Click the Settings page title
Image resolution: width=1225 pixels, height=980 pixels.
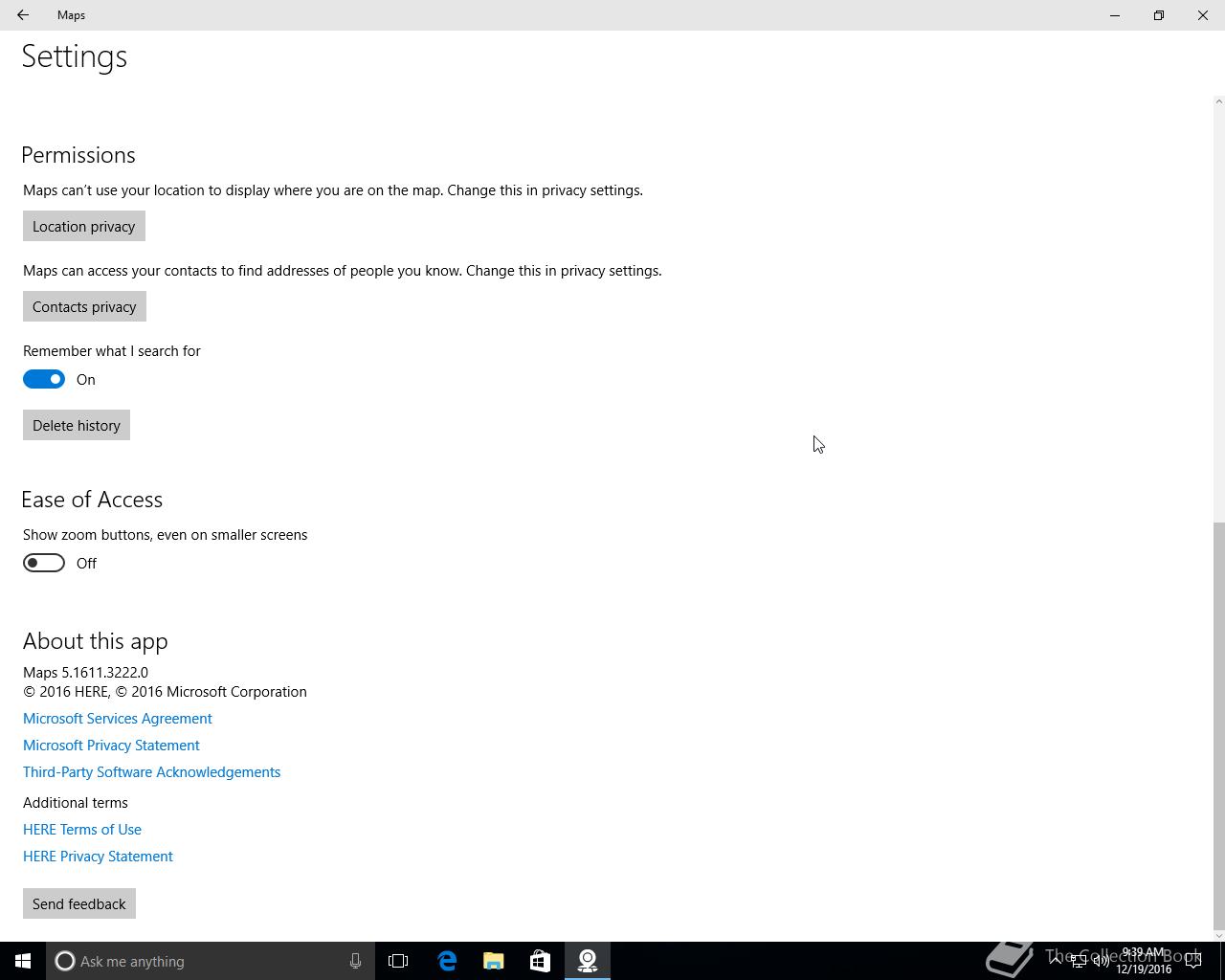point(75,56)
